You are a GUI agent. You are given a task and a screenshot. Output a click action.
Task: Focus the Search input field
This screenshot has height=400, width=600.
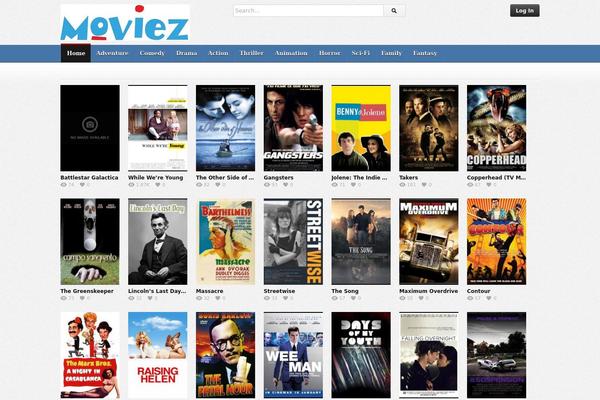click(x=308, y=11)
